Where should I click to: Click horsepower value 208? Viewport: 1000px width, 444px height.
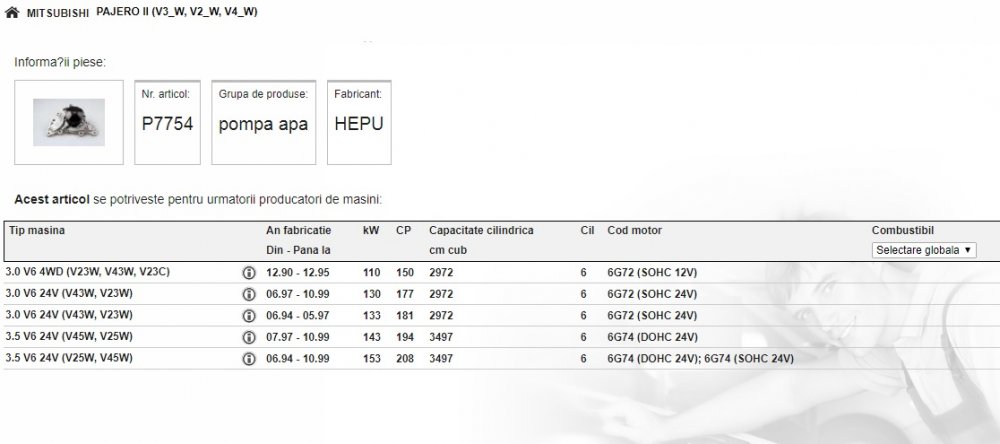pos(404,359)
